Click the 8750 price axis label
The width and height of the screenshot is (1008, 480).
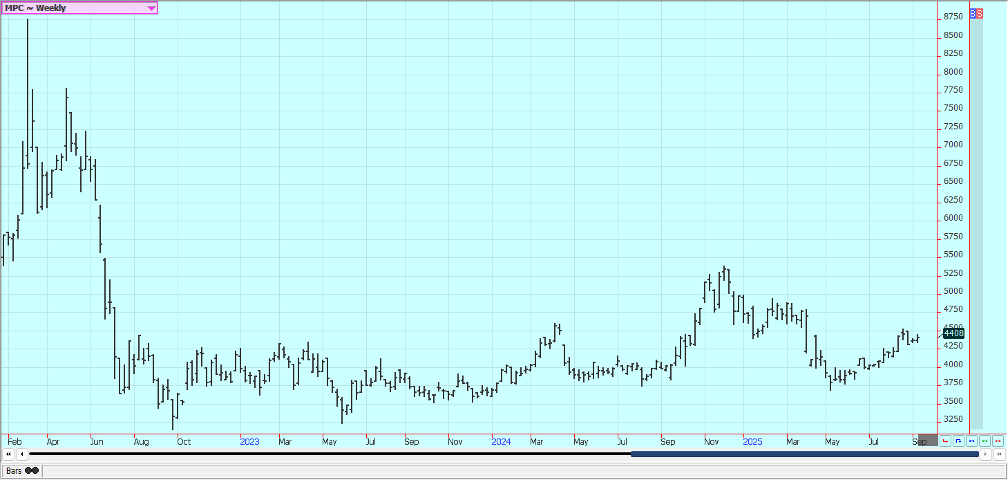pyautogui.click(x=953, y=17)
